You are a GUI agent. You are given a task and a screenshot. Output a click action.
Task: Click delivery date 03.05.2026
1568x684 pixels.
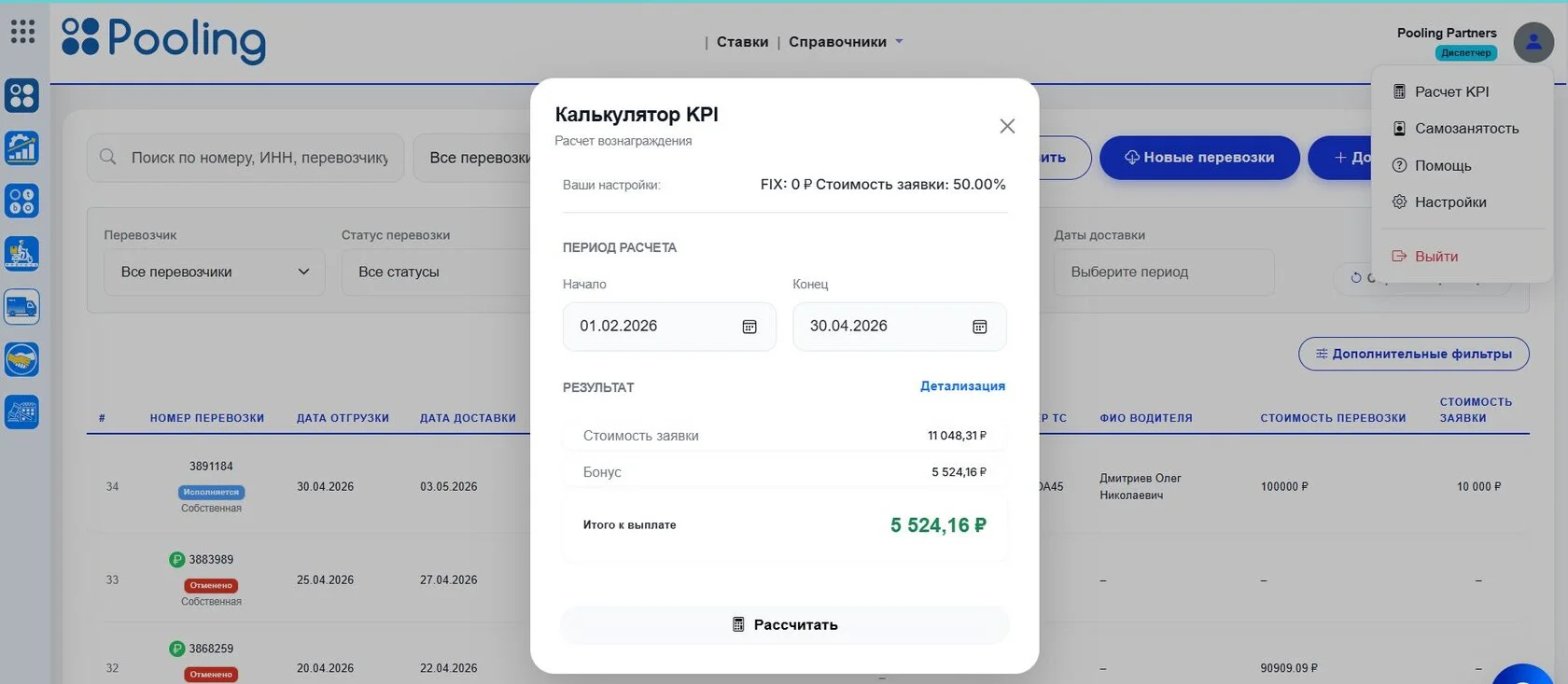click(448, 487)
